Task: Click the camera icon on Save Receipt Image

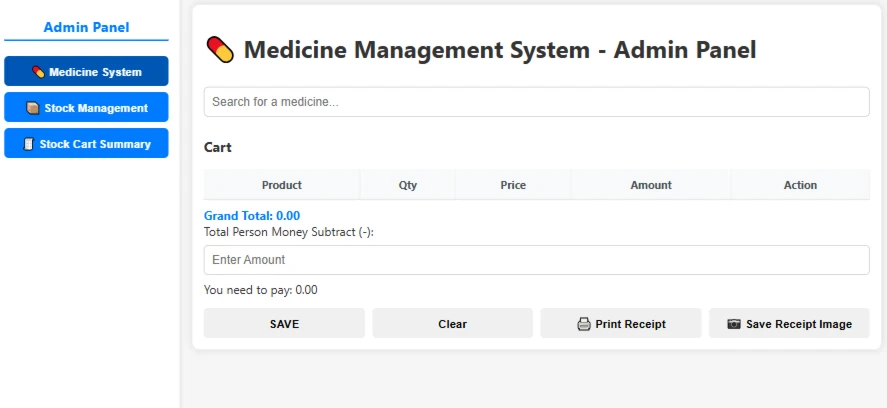Action: point(734,324)
